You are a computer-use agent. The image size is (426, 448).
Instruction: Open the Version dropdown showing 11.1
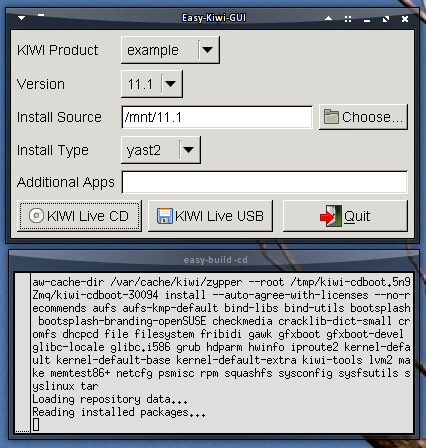point(152,84)
